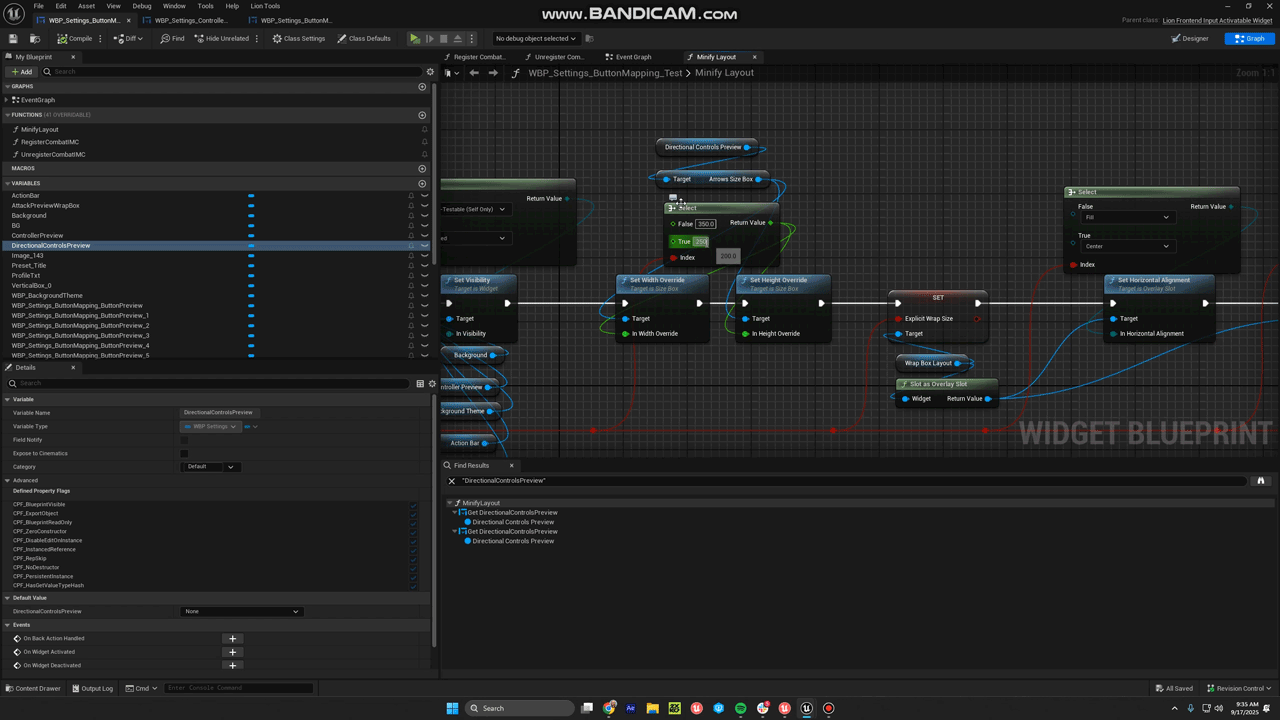The image size is (1280, 720).
Task: Switch to the Event Graph tab
Action: point(632,57)
